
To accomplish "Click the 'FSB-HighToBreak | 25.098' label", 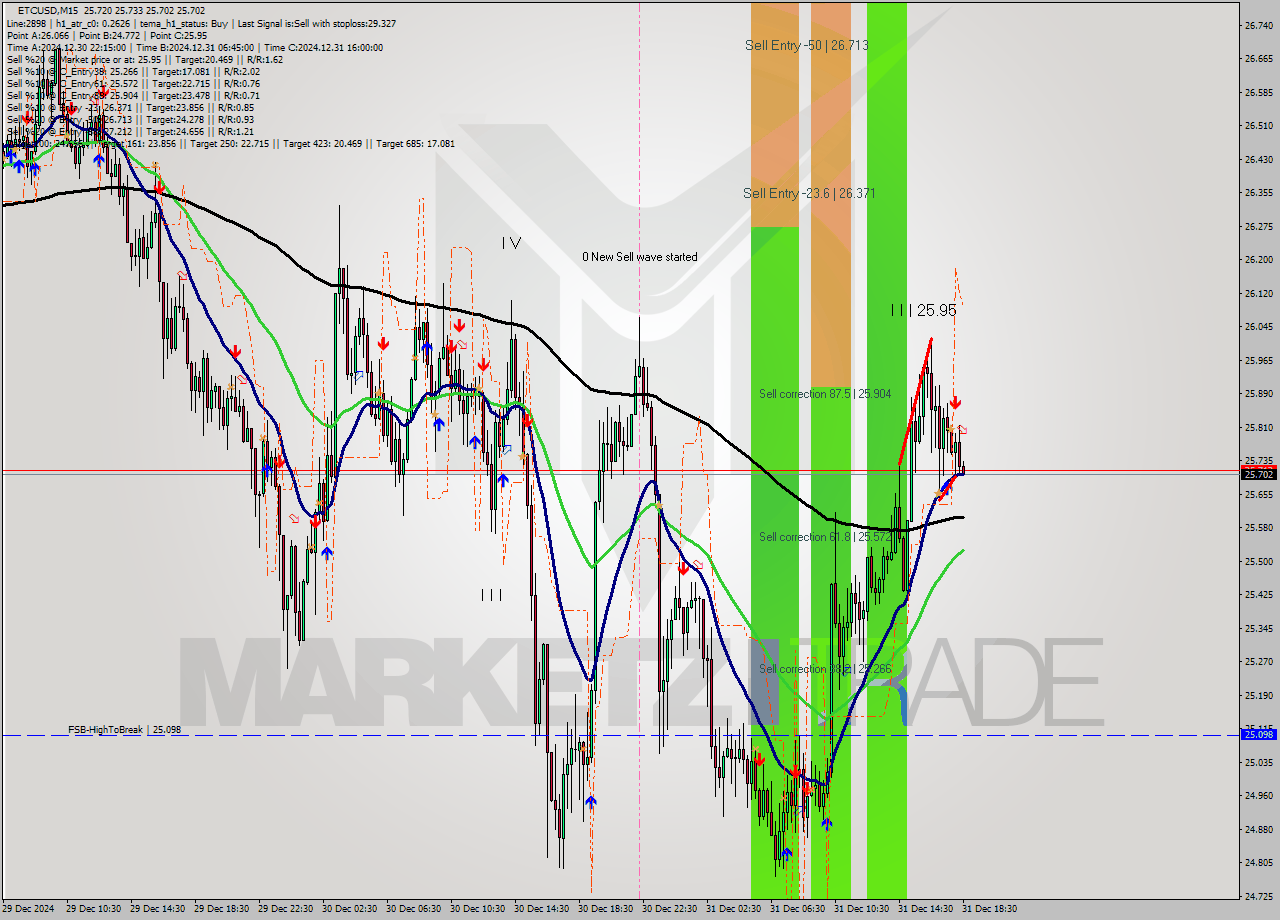I will pos(125,730).
